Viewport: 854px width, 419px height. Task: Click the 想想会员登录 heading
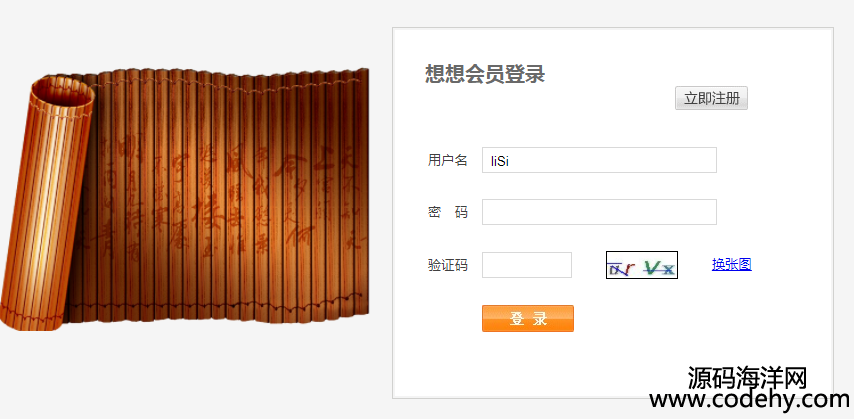point(485,74)
